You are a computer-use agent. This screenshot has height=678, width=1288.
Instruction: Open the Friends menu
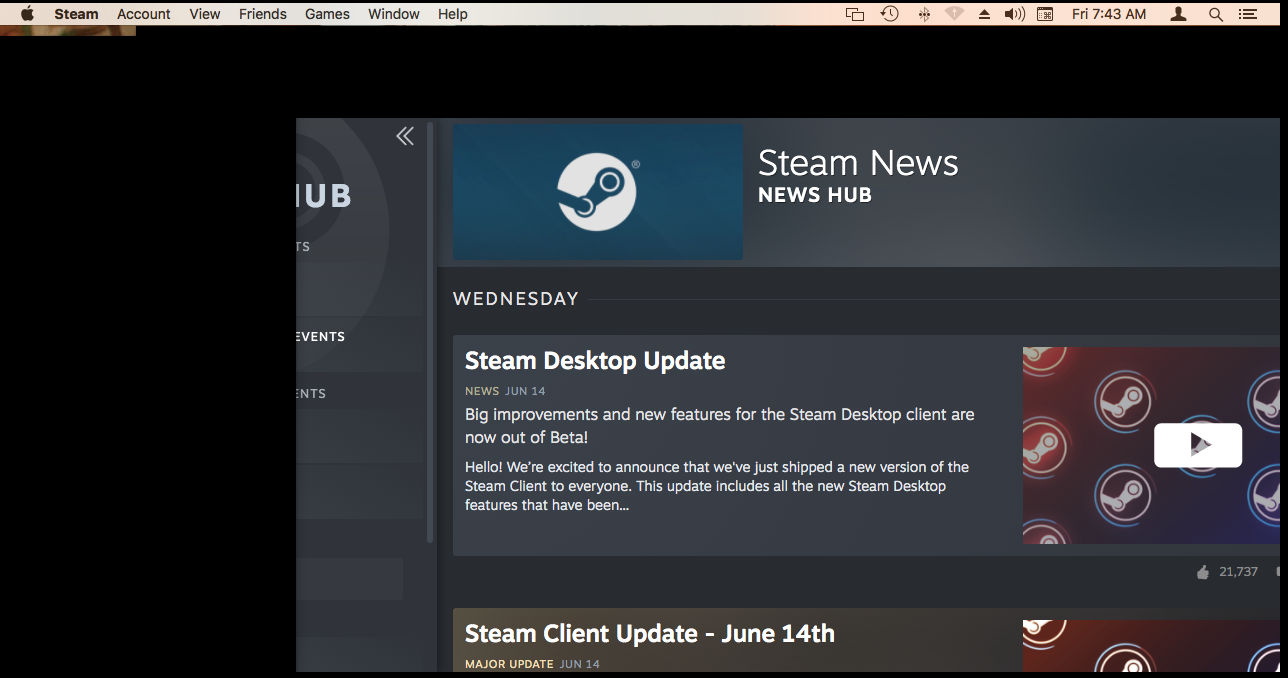pos(262,14)
